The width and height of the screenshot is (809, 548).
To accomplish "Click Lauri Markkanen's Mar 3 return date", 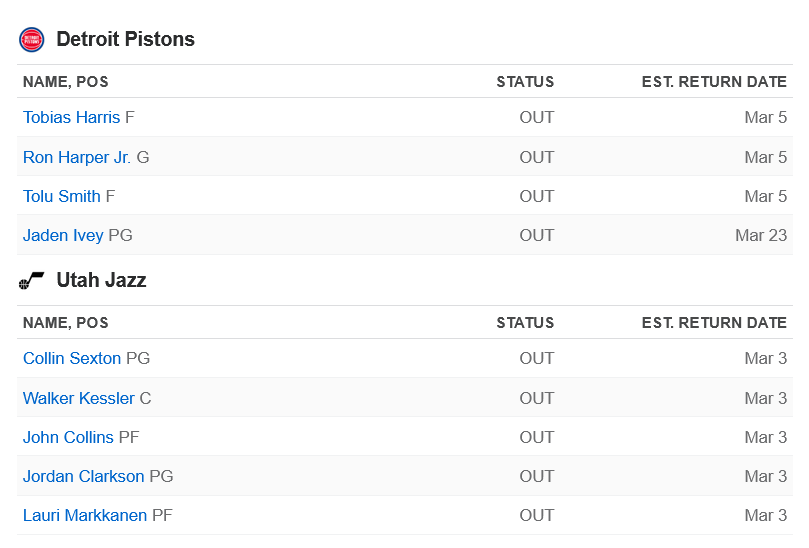I will pyautogui.click(x=766, y=515).
